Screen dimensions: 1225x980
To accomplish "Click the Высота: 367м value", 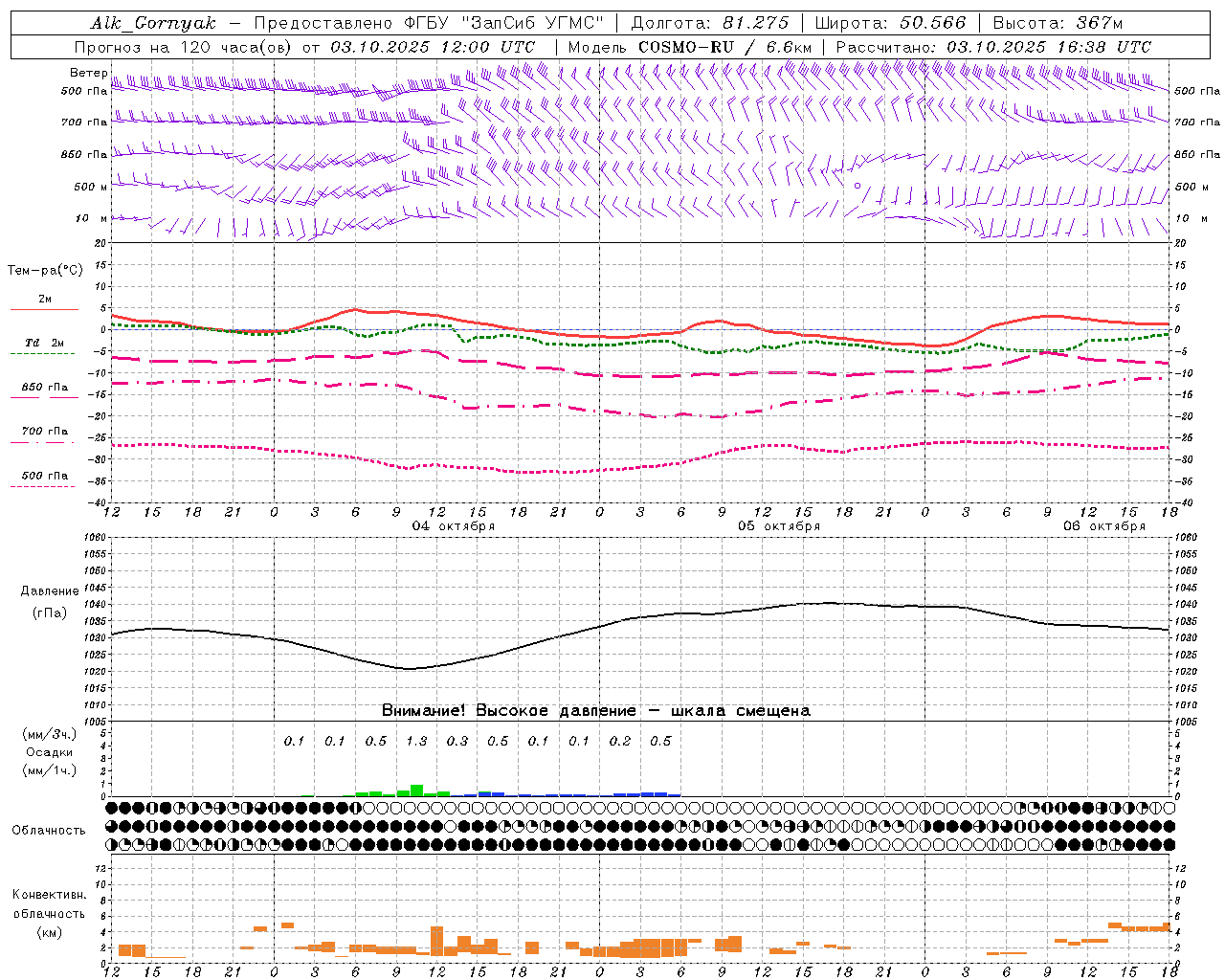I will pos(1058,23).
